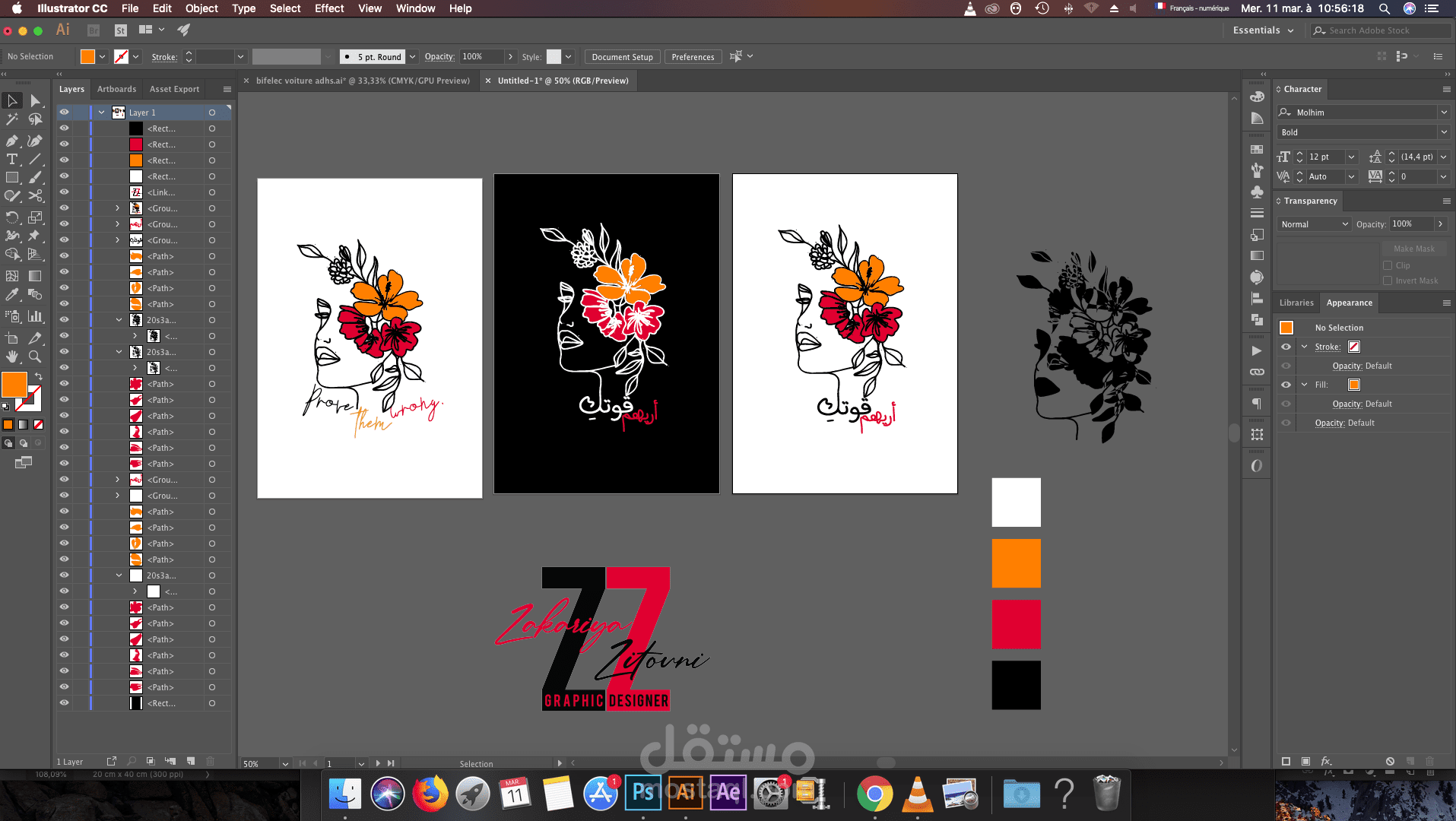Select the Lasso tool
The image size is (1456, 821).
tap(35, 119)
